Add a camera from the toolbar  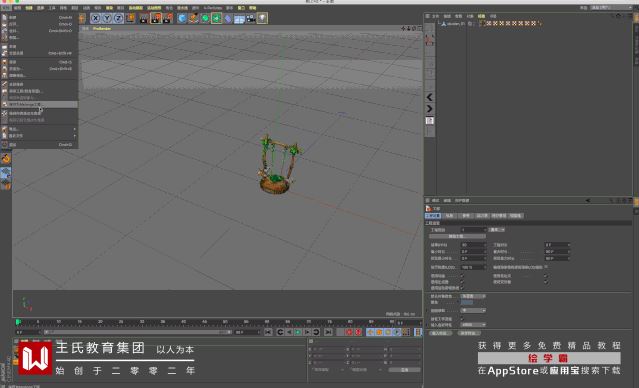coord(251,18)
